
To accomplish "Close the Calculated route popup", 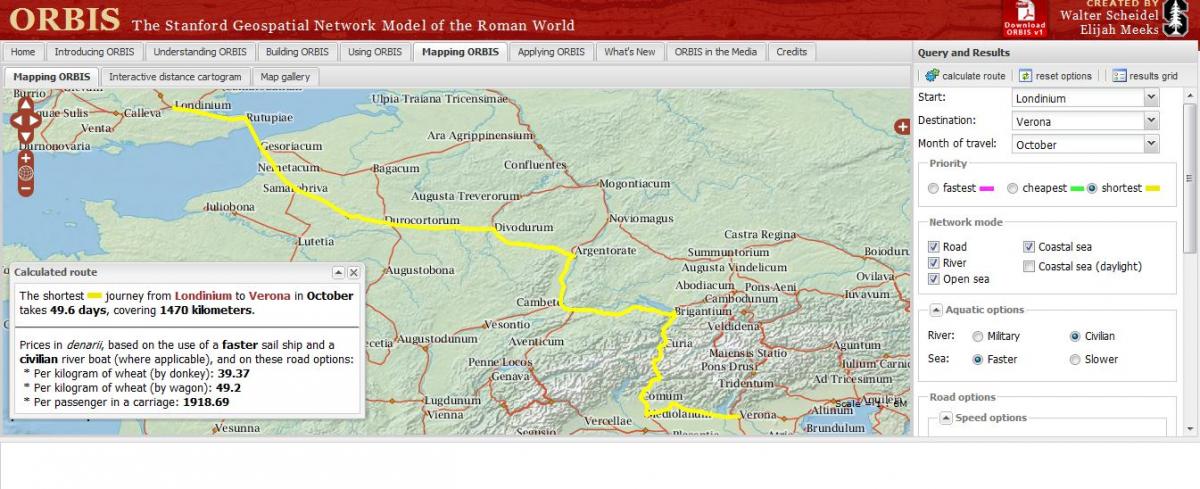I will 353,272.
